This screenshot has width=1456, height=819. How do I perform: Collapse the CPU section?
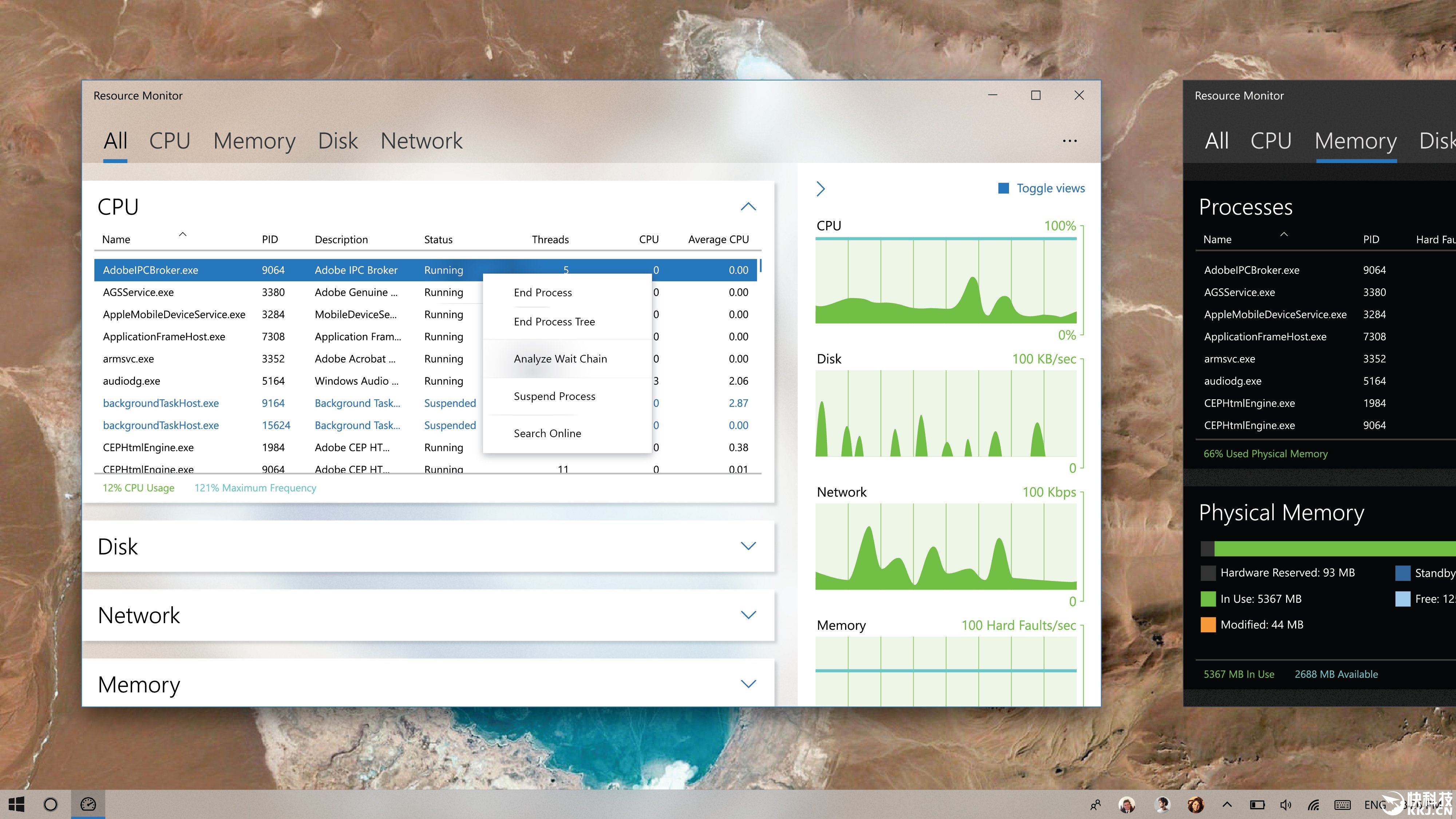click(748, 207)
